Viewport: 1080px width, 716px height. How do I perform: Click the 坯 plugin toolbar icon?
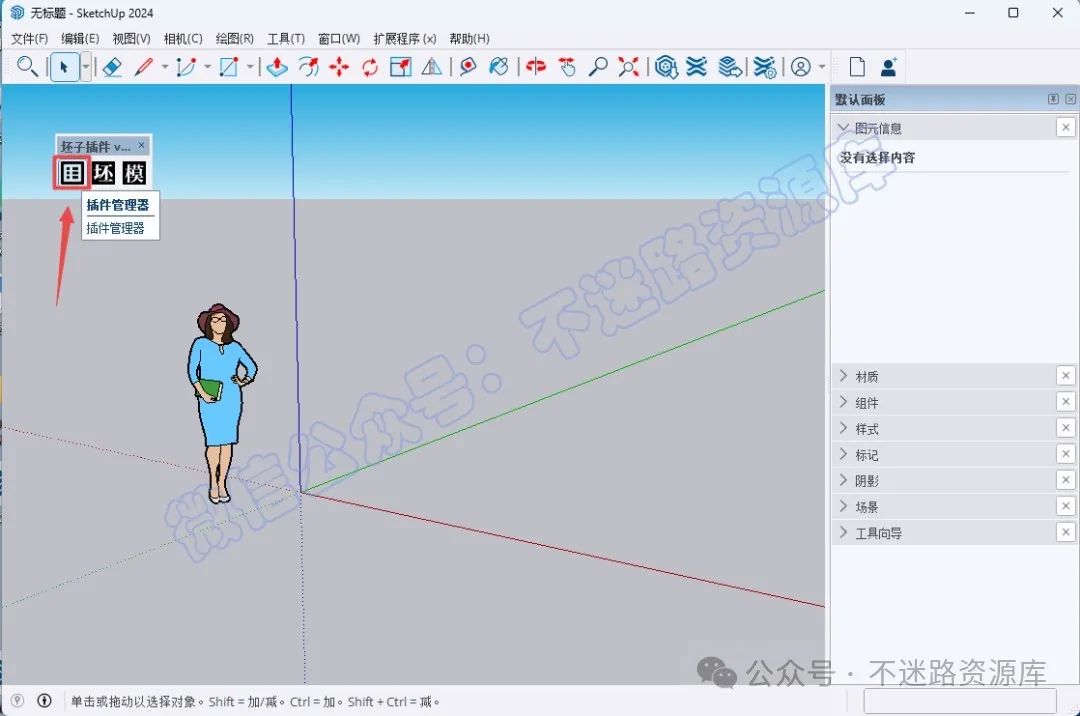point(104,173)
